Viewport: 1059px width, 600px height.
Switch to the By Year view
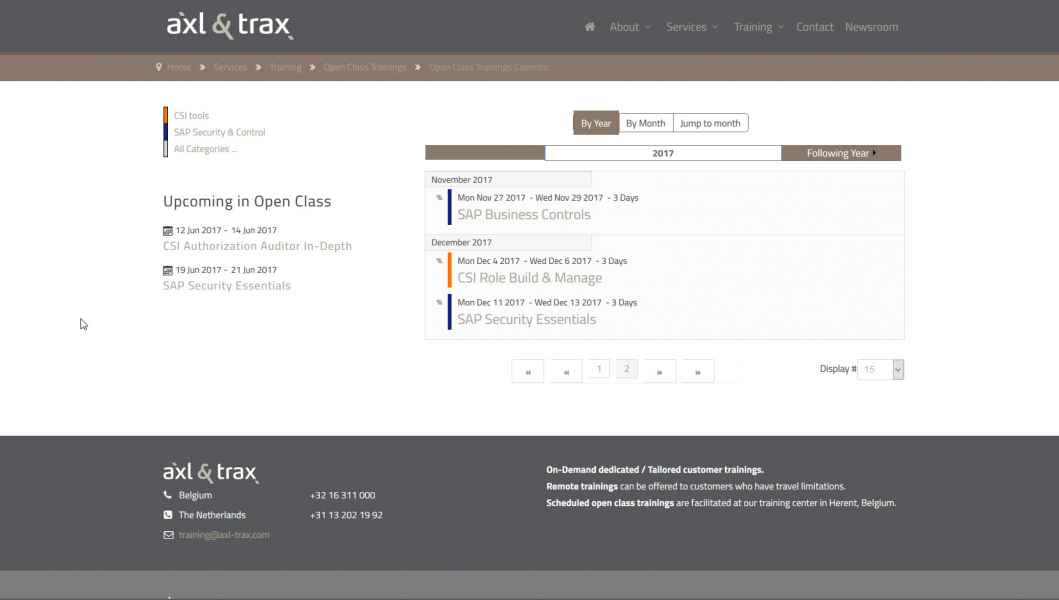click(x=596, y=123)
